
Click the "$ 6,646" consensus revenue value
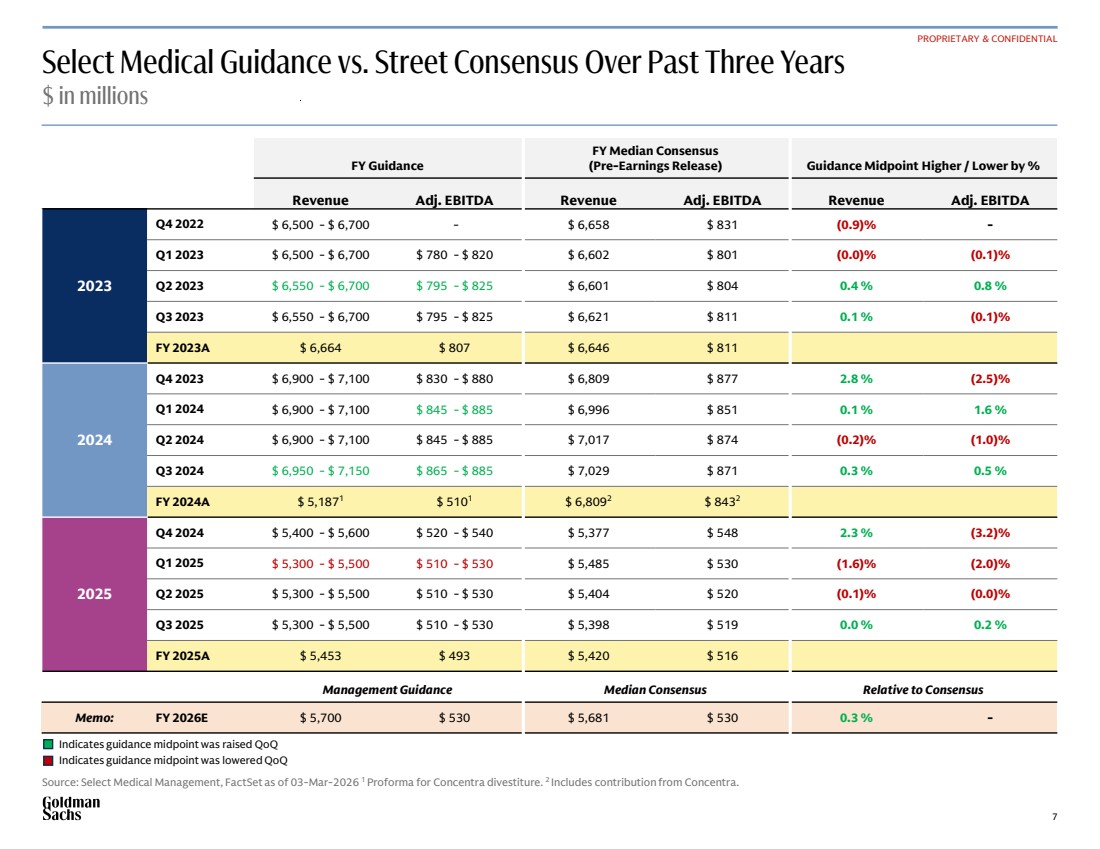tap(589, 347)
